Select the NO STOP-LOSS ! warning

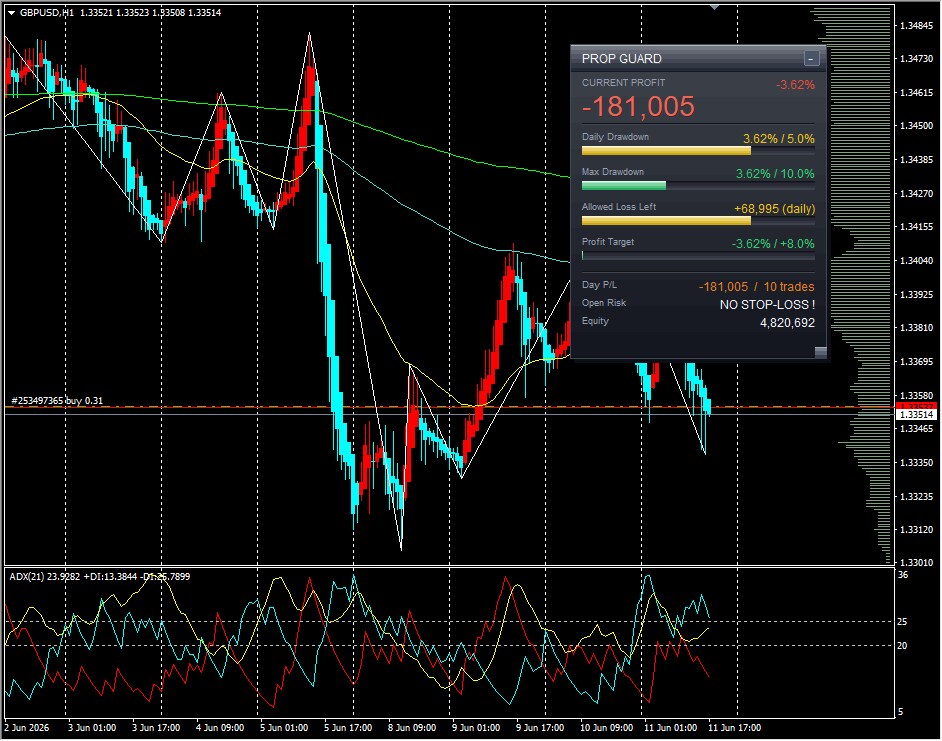pos(767,305)
